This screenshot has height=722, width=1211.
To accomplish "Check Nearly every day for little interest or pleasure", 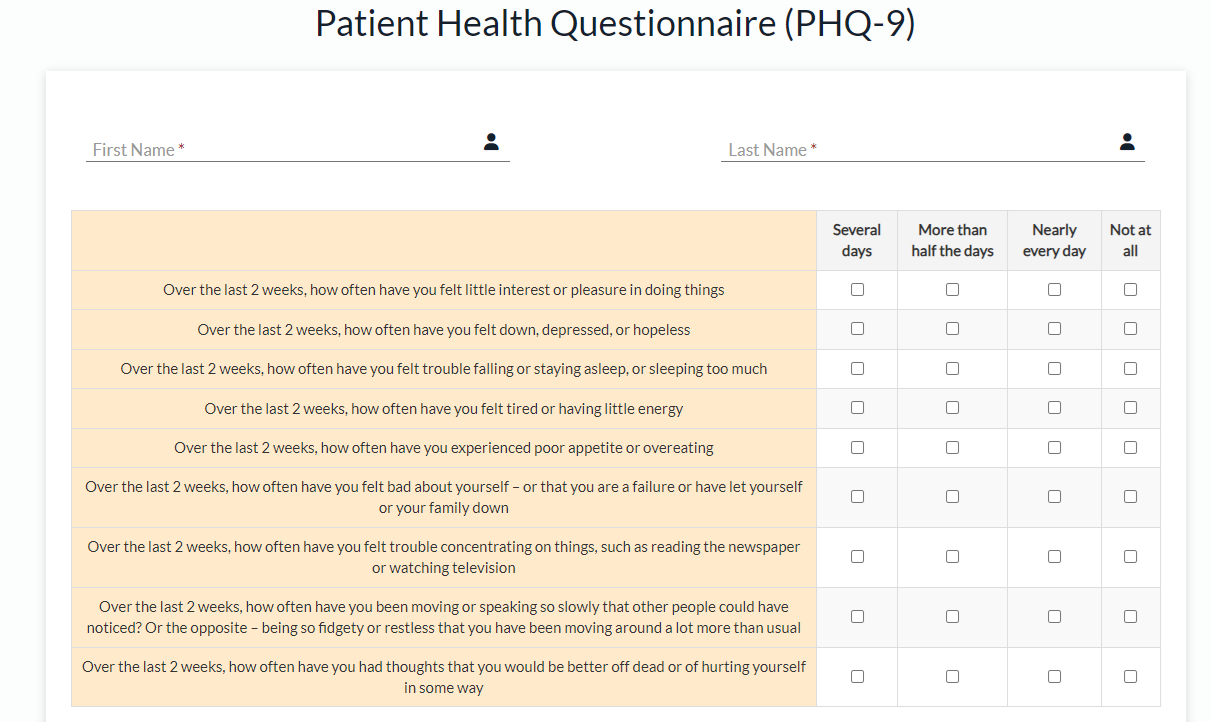I will click(x=1054, y=290).
